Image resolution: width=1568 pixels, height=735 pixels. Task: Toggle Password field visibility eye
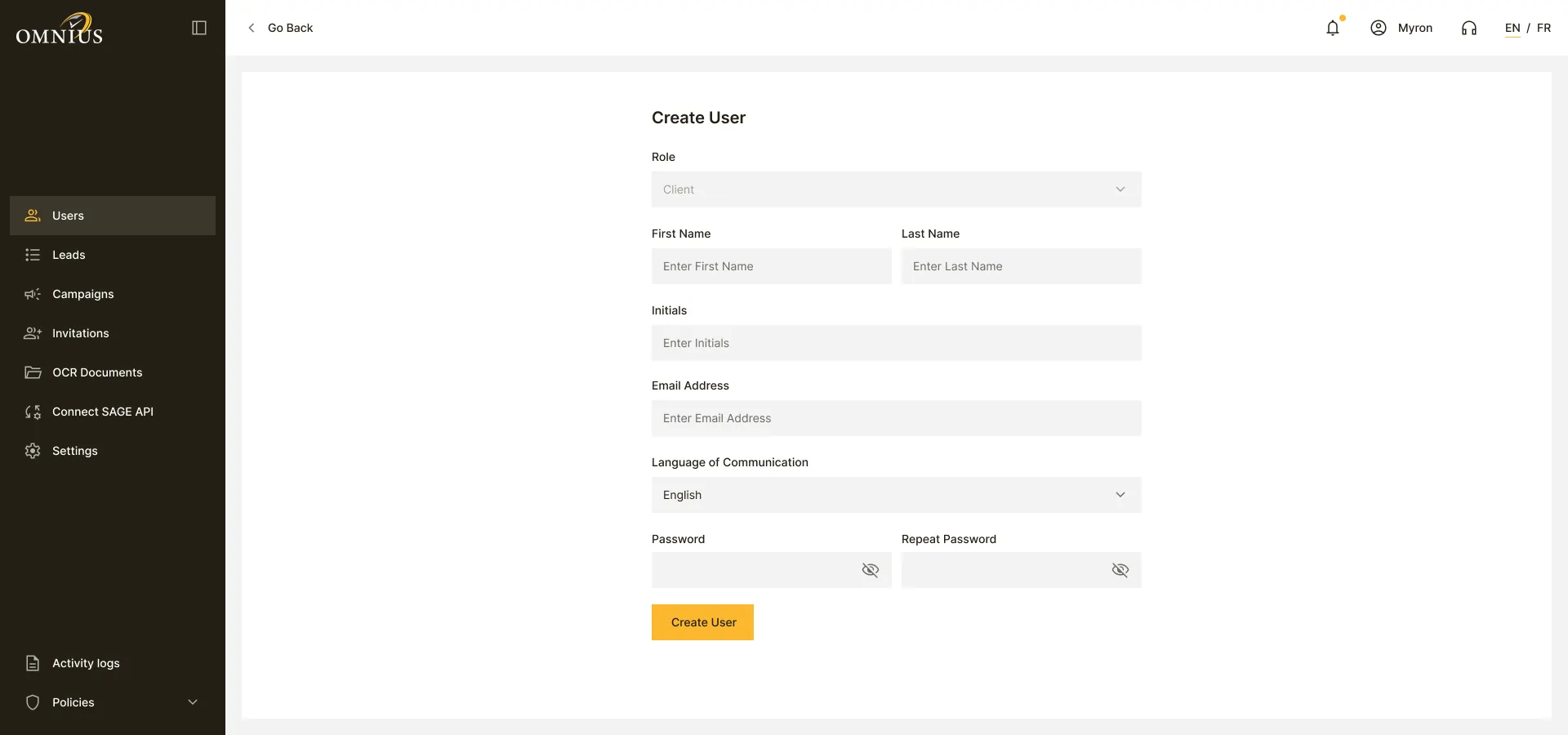871,570
